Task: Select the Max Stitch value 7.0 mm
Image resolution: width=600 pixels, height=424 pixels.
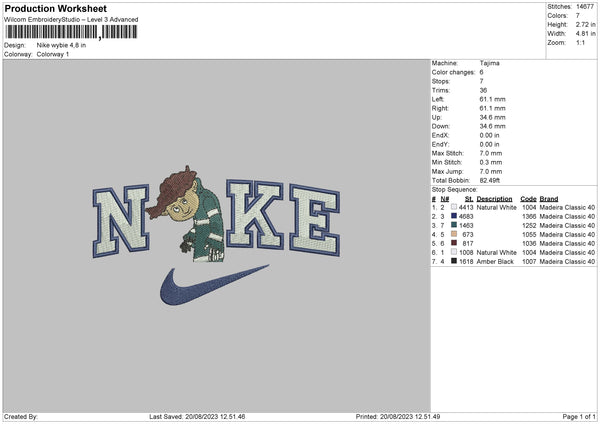Action: [x=491, y=153]
